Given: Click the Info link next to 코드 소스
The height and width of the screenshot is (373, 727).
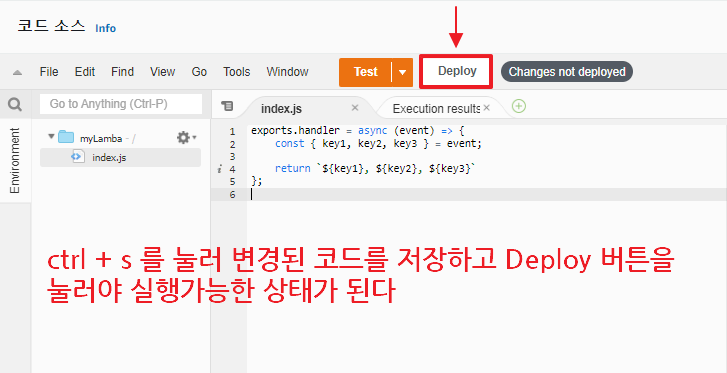Looking at the screenshot, I should pos(105,28).
